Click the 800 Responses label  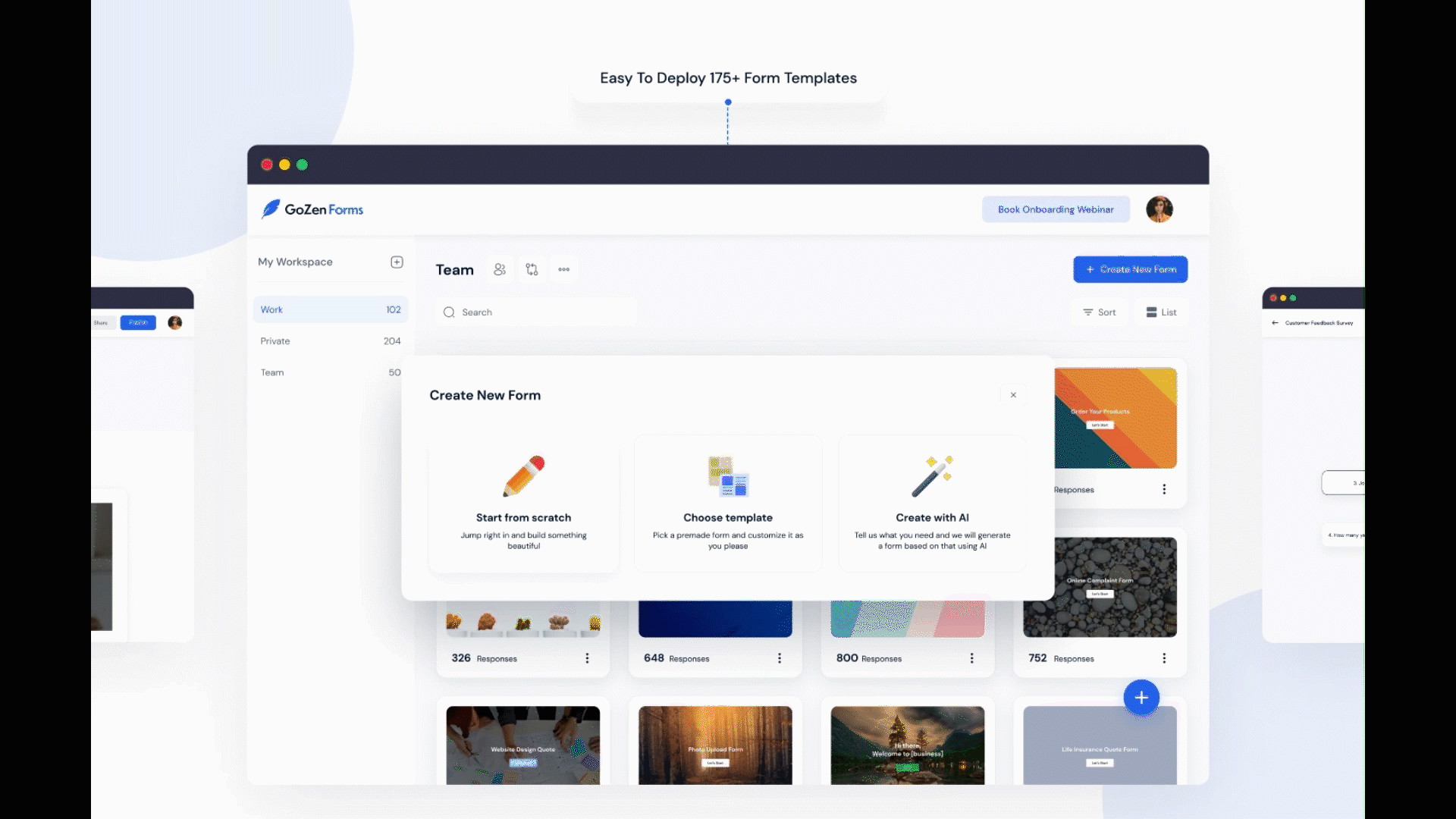click(x=869, y=658)
